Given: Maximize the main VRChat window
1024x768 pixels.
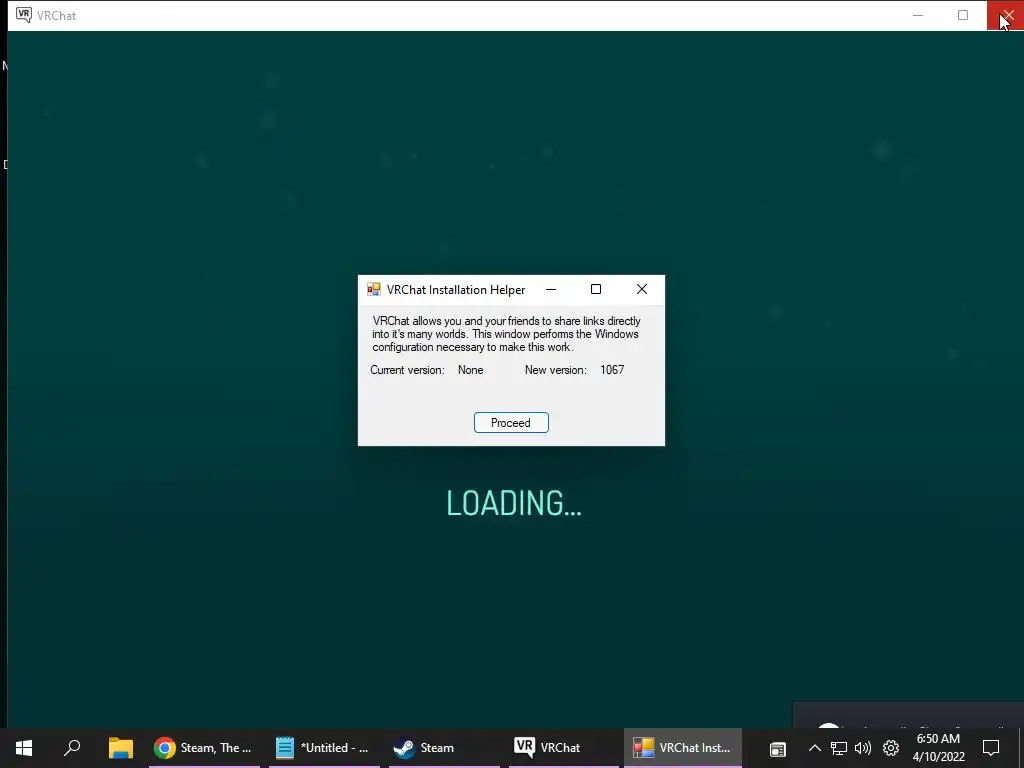Looking at the screenshot, I should click(x=963, y=15).
